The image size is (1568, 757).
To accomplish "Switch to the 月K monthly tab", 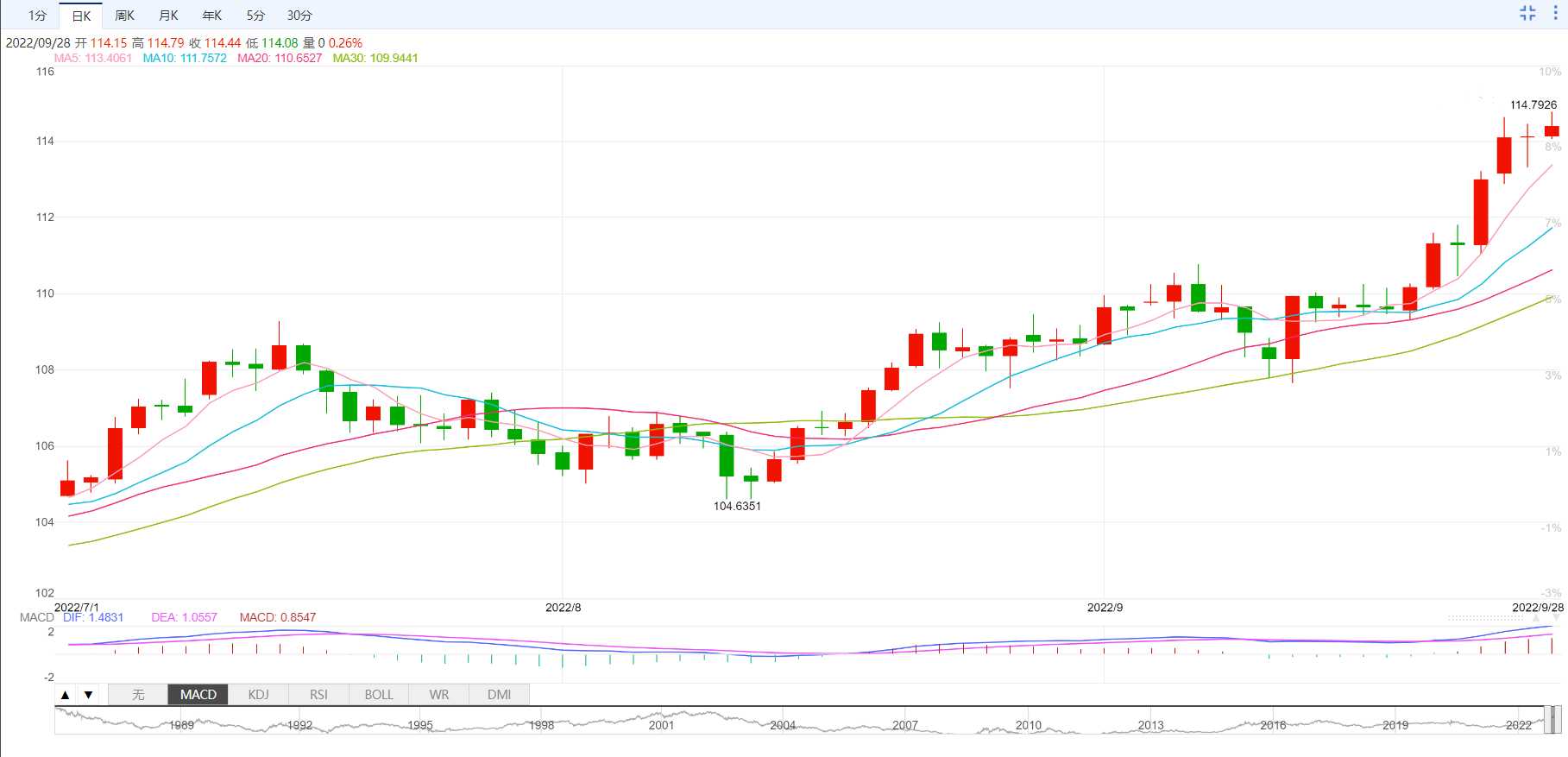I will 168,16.
